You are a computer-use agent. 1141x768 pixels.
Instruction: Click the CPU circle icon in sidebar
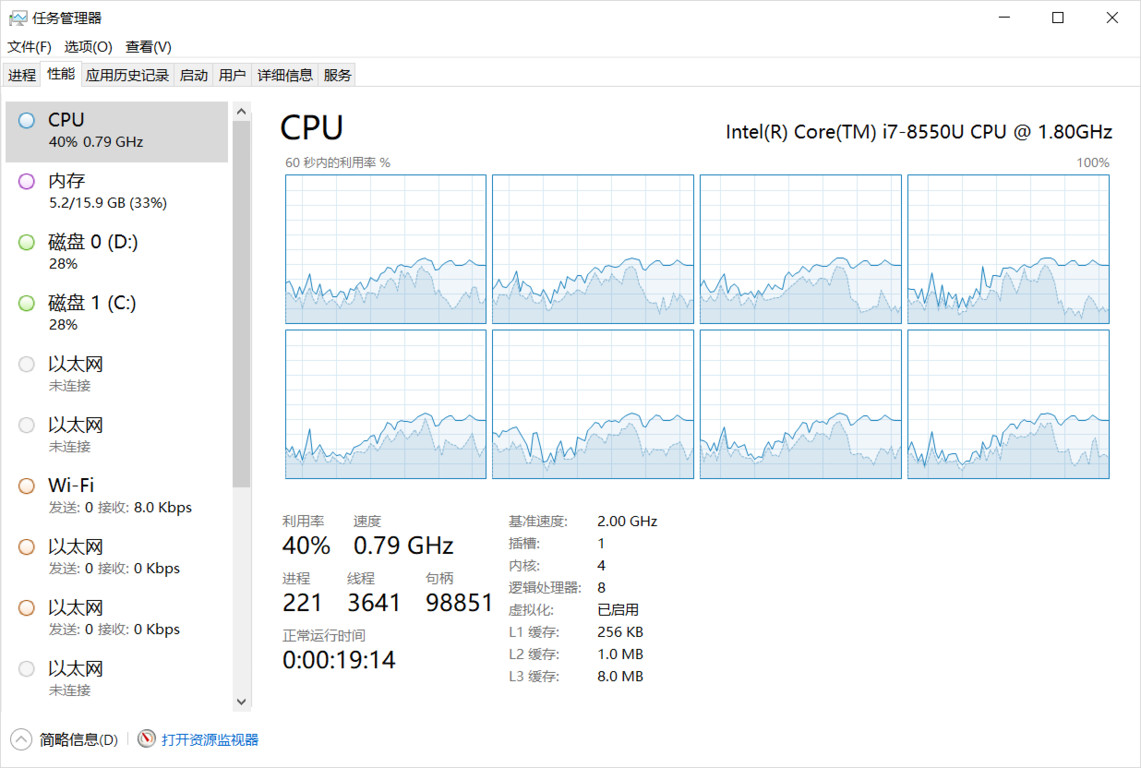pyautogui.click(x=27, y=121)
